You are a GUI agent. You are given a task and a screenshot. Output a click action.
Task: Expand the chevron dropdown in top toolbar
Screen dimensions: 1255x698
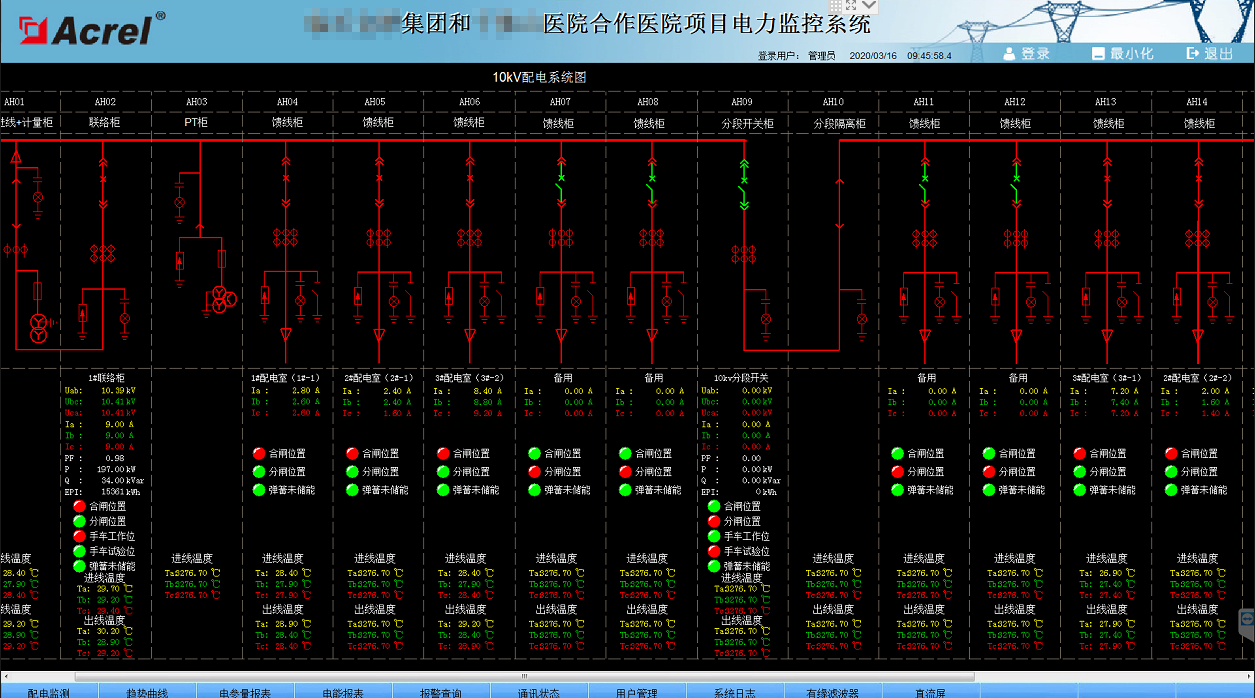[x=868, y=5]
